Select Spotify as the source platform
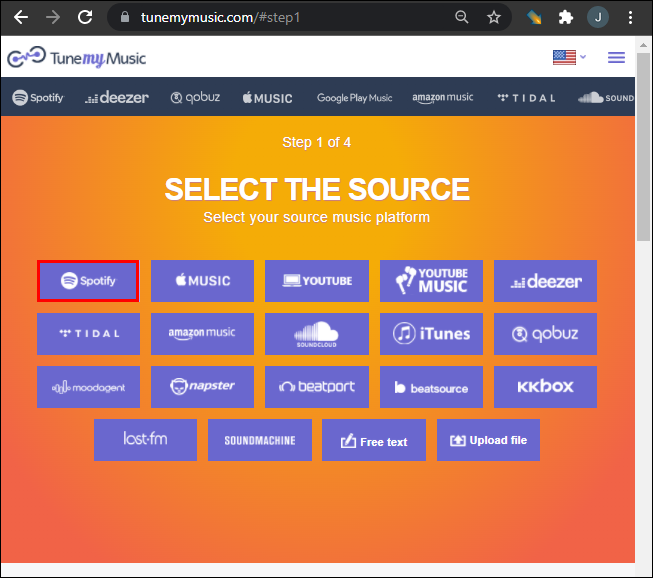The image size is (653, 578). click(88, 281)
